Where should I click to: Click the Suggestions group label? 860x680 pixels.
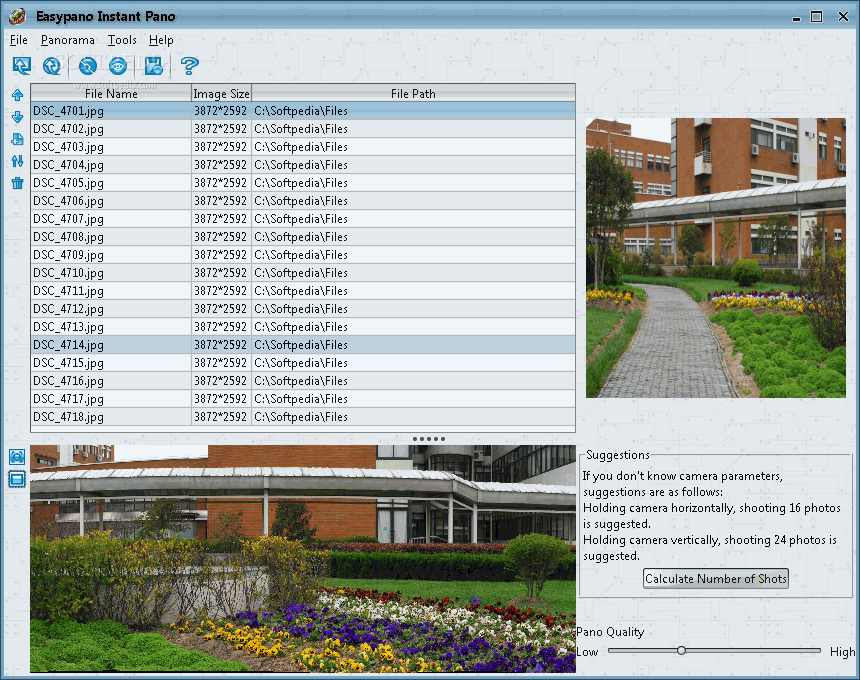[618, 455]
